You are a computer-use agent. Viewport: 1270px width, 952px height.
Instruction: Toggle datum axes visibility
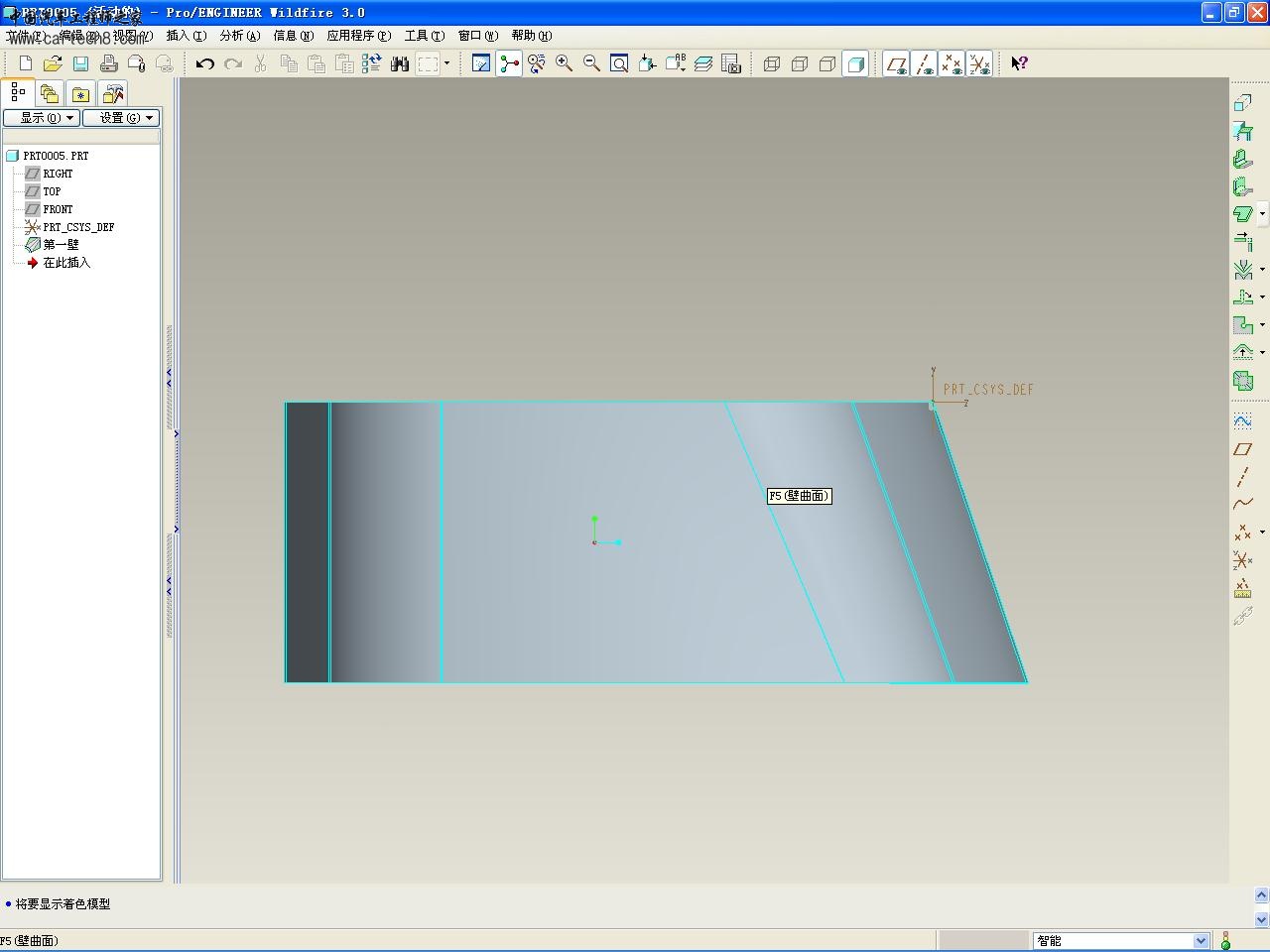tap(924, 63)
